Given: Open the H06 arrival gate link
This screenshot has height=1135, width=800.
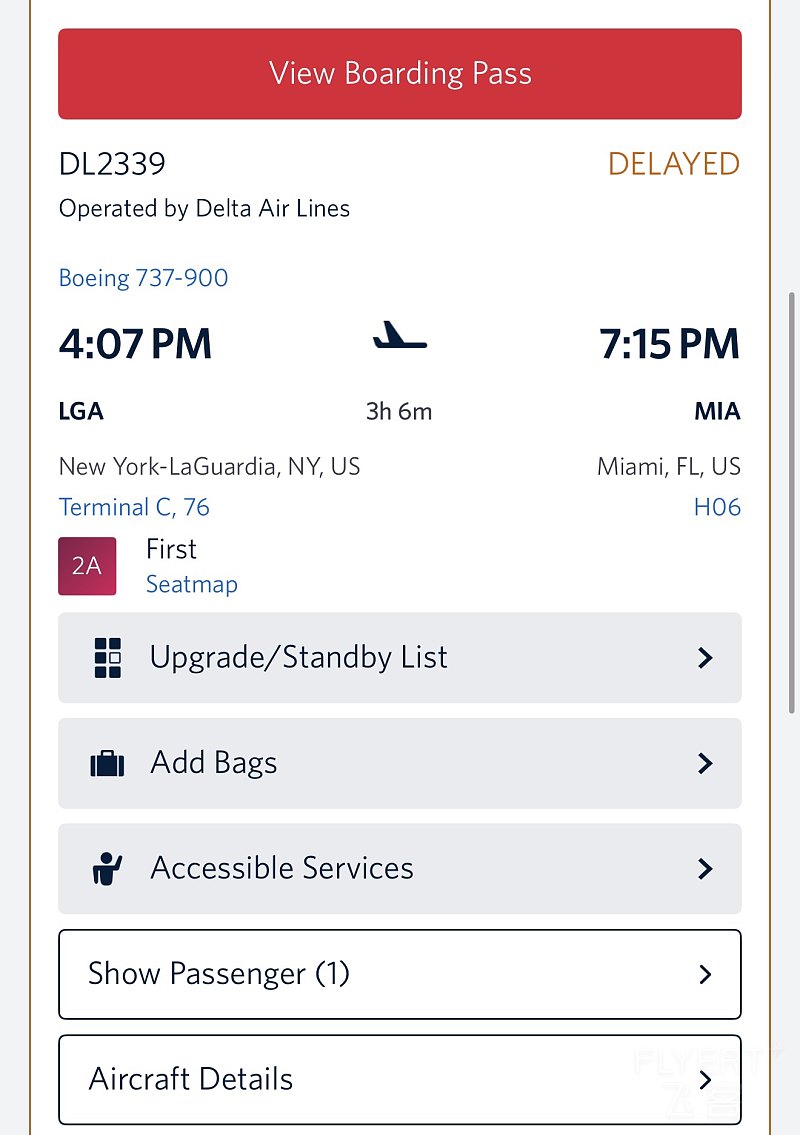Looking at the screenshot, I should point(717,507).
